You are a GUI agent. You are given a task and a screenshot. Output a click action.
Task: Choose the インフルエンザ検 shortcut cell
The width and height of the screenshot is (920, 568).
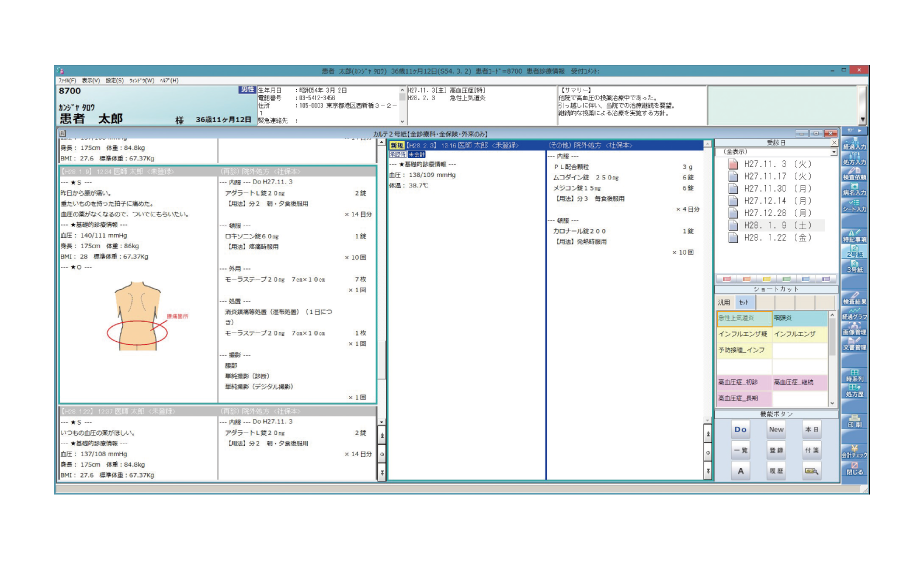(743, 333)
